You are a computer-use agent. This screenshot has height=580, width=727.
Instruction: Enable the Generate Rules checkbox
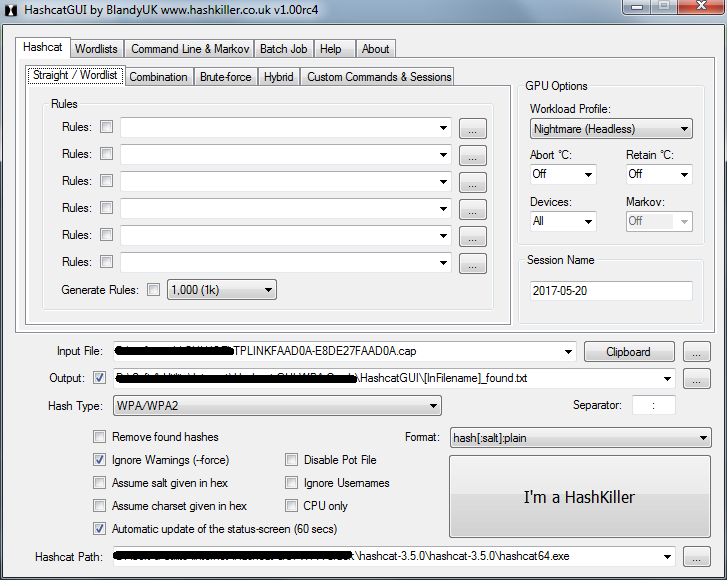tap(153, 290)
